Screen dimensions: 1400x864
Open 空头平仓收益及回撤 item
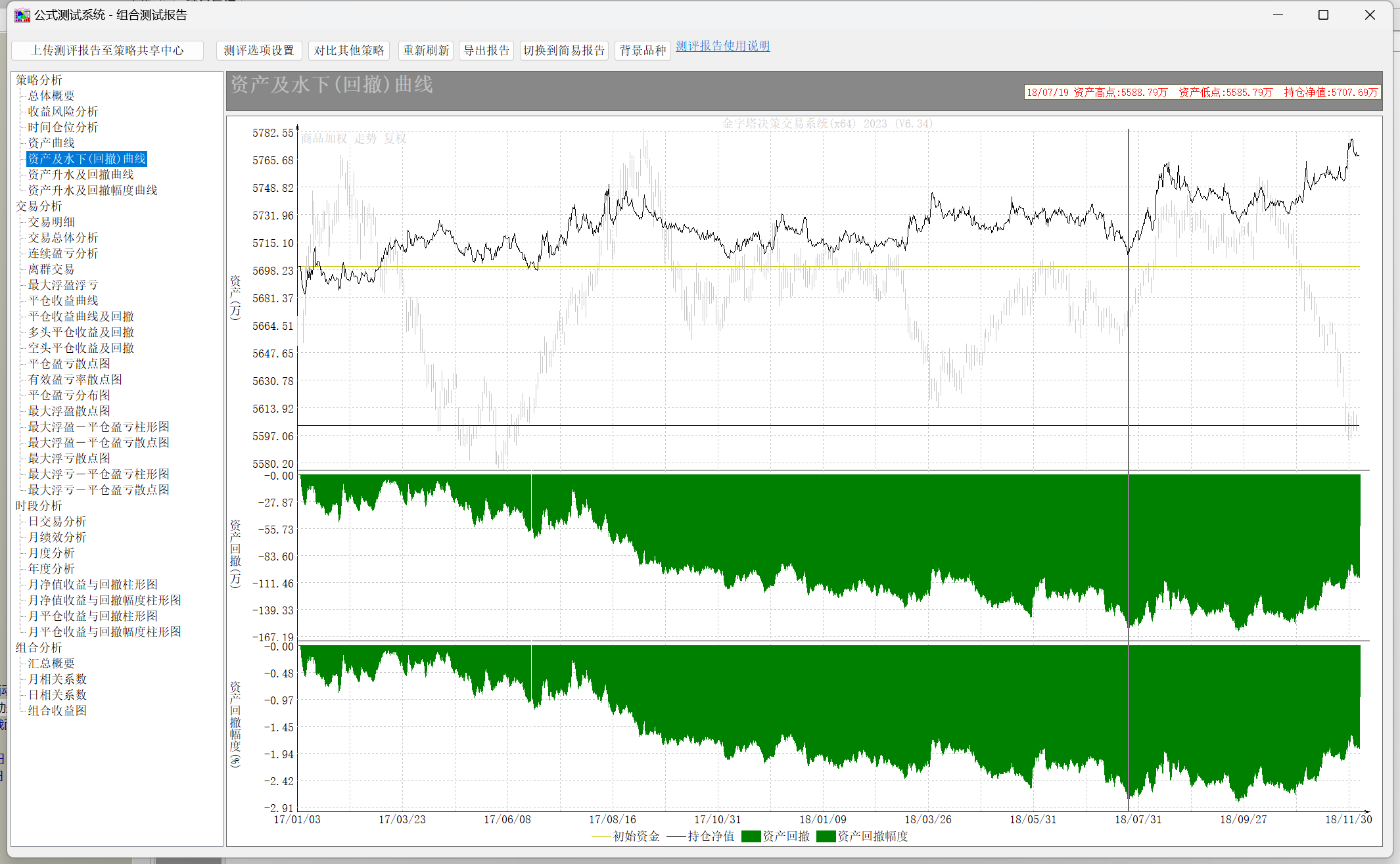click(x=81, y=348)
